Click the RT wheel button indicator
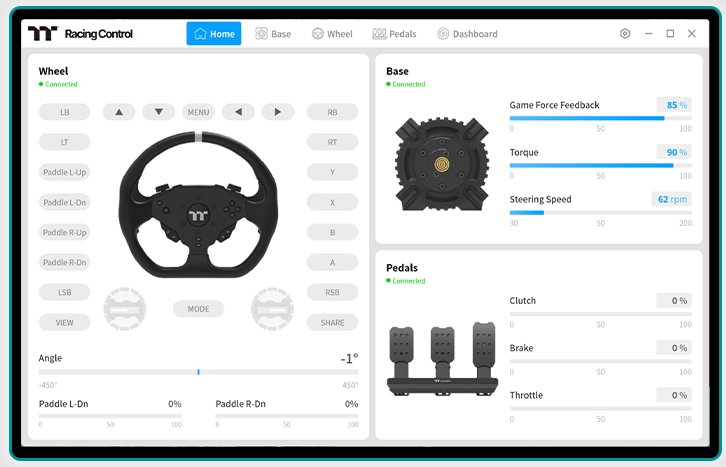Image resolution: width=726 pixels, height=467 pixels. 332,142
